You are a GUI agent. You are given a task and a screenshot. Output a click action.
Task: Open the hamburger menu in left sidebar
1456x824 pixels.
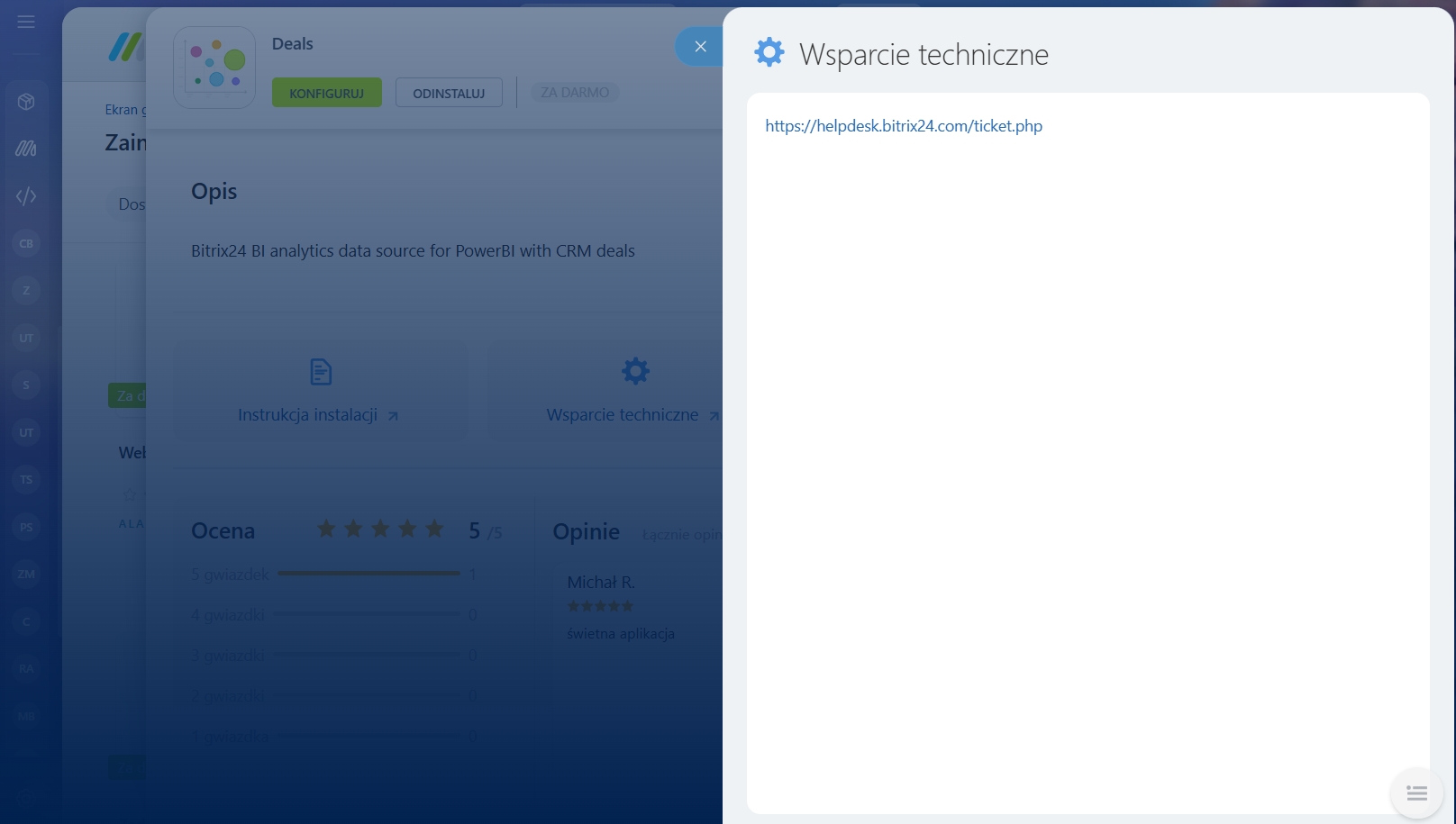pyautogui.click(x=26, y=22)
